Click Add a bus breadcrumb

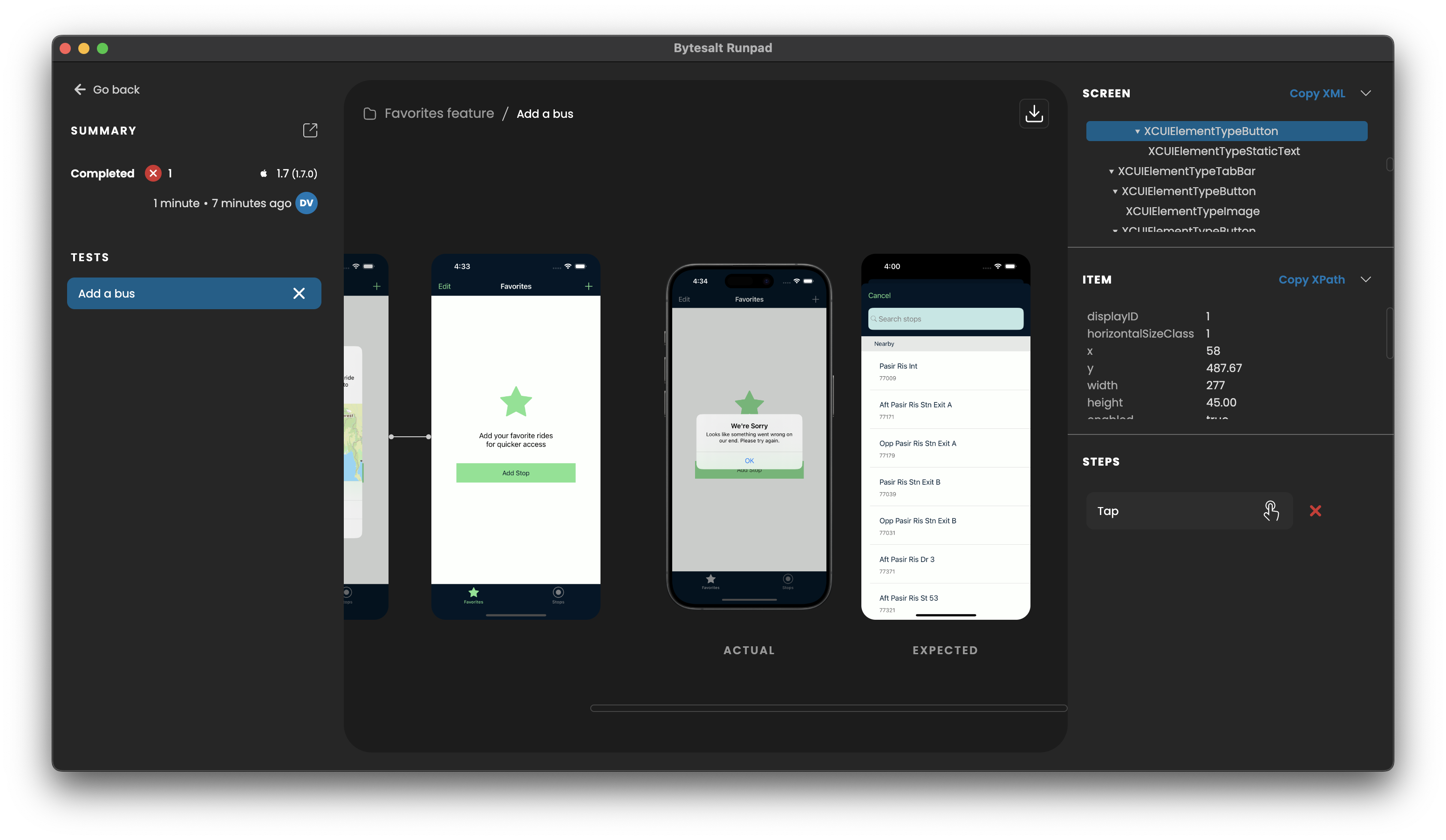[x=545, y=114]
